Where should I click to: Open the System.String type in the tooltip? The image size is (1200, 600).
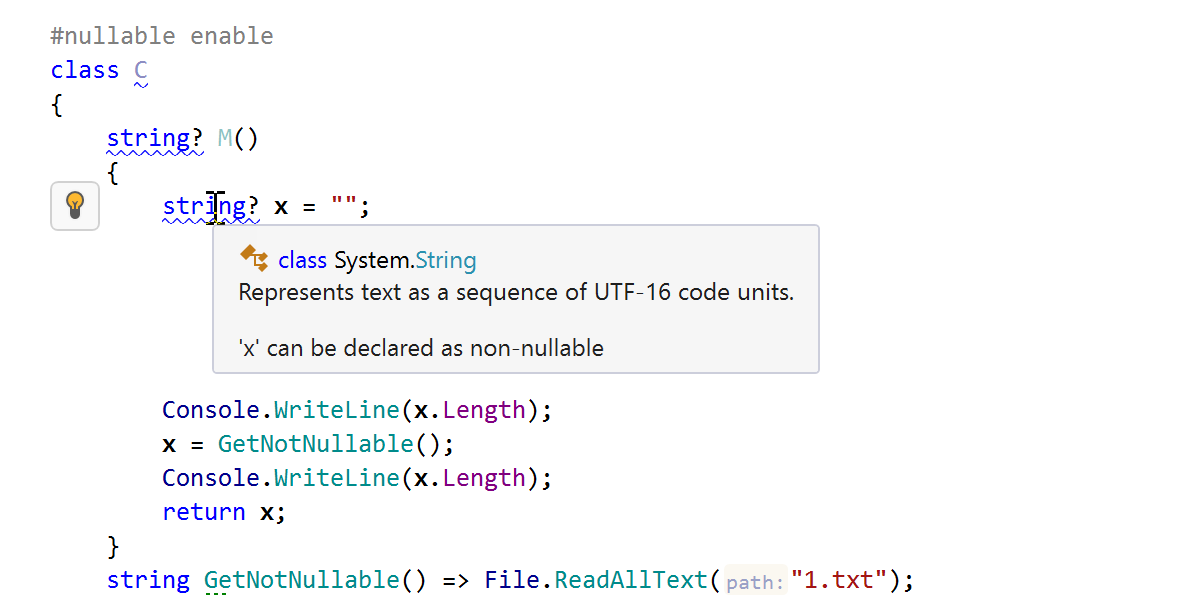446,261
